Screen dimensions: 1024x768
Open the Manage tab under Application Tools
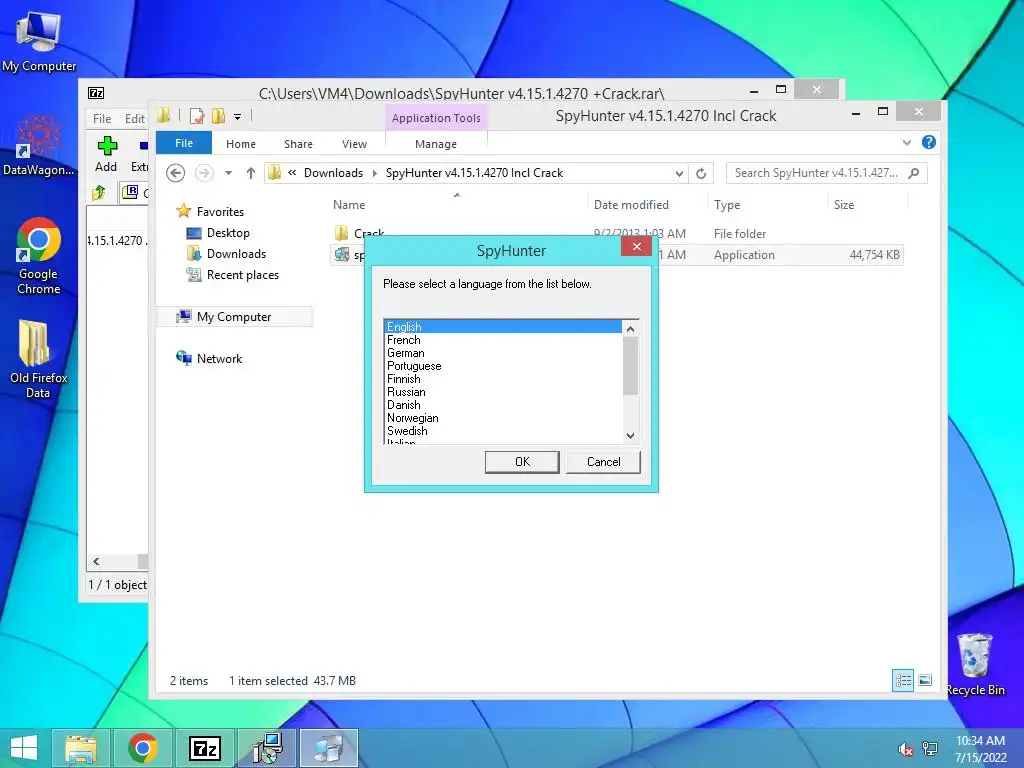coord(436,144)
